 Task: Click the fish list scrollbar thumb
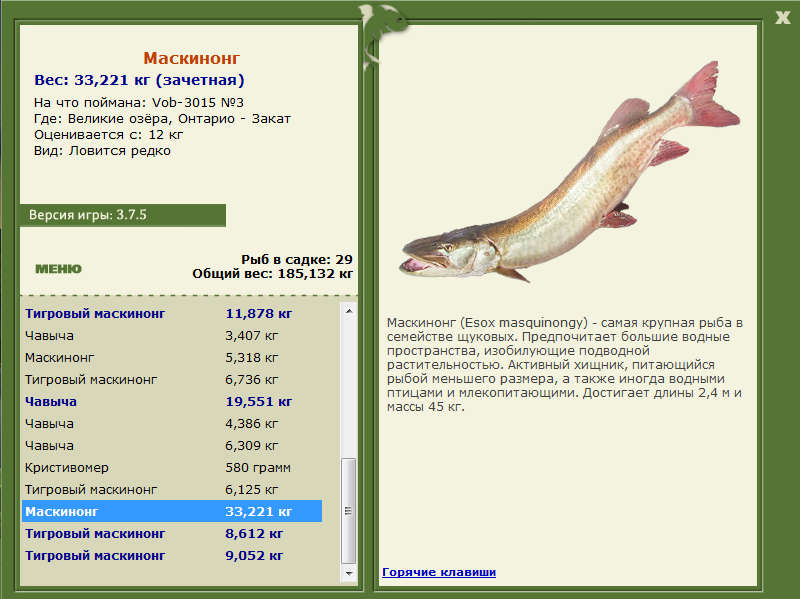349,511
